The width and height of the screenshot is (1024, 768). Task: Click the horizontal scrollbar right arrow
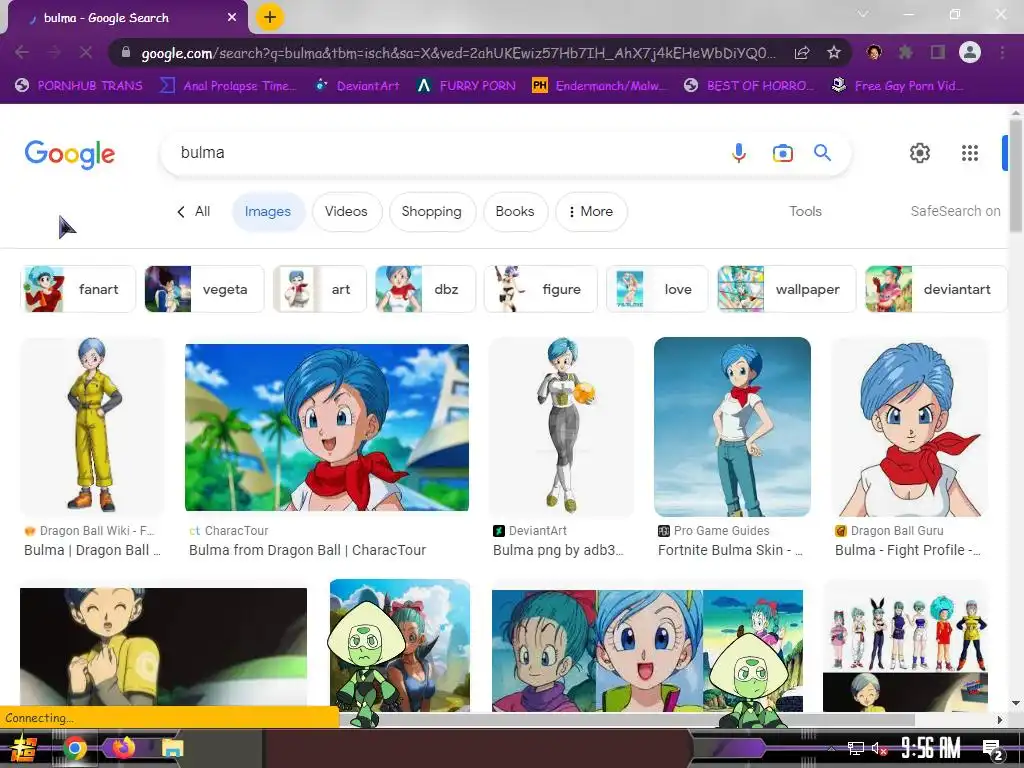(1000, 720)
